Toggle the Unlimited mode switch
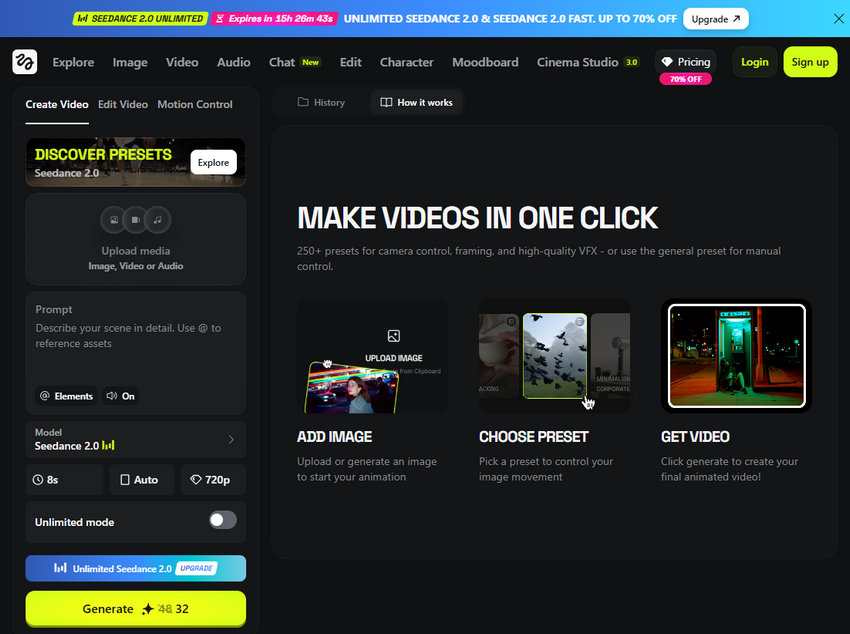Screen dimensions: 850x634 tap(222, 520)
